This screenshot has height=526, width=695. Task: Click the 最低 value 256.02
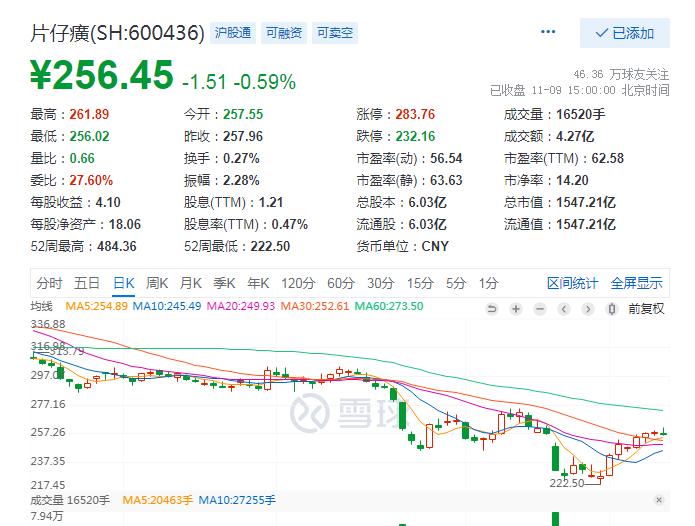[x=90, y=136]
